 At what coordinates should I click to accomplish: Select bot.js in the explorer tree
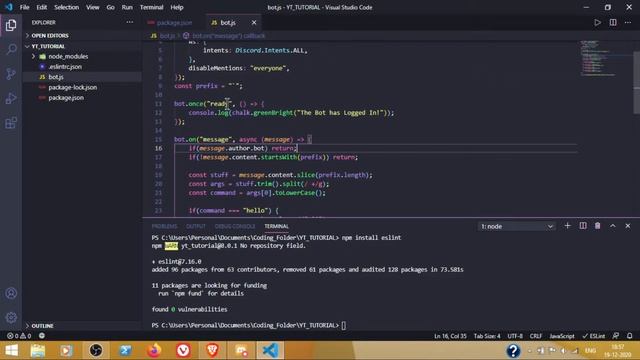(56, 77)
